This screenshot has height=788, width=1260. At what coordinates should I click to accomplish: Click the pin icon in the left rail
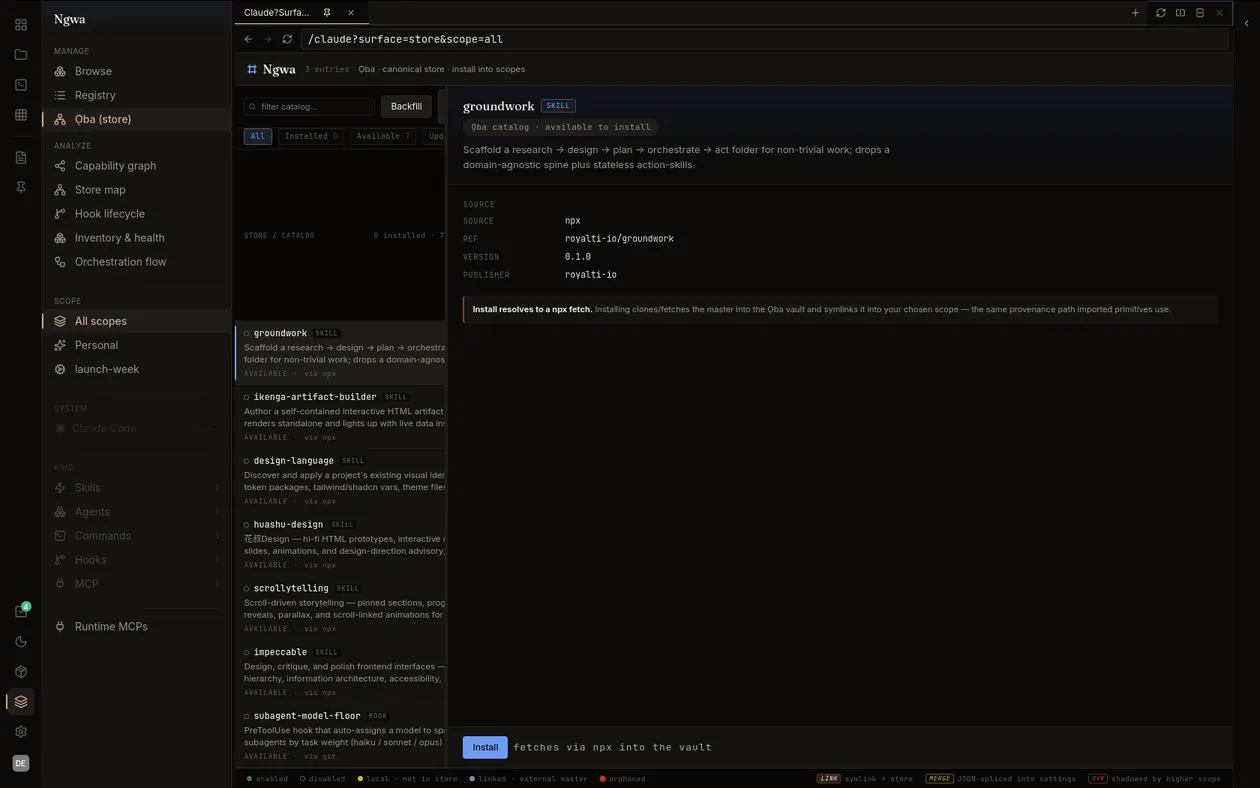(x=20, y=187)
